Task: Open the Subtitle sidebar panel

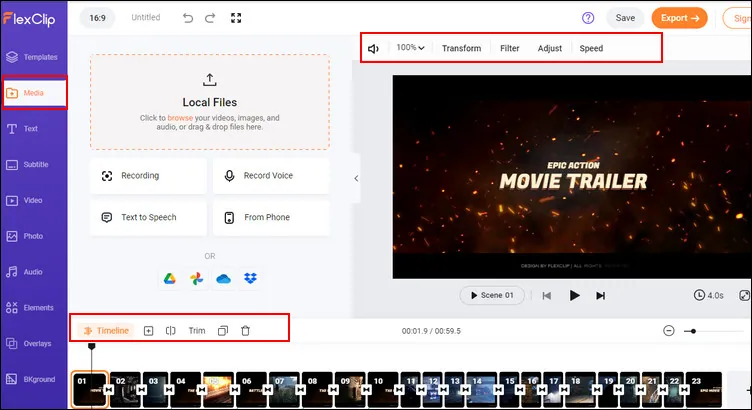Action: (28, 164)
